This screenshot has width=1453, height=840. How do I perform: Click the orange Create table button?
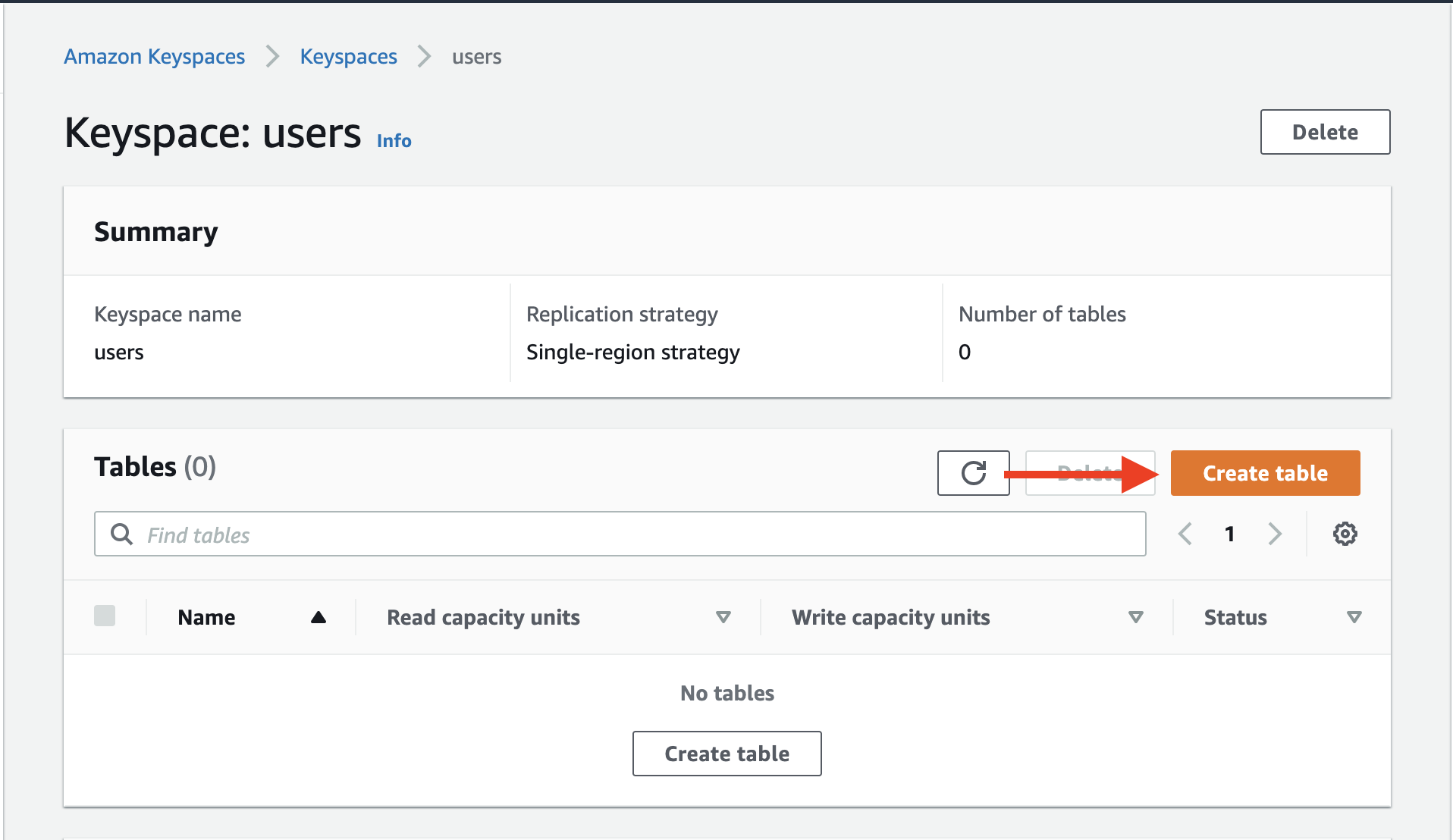[1265, 473]
